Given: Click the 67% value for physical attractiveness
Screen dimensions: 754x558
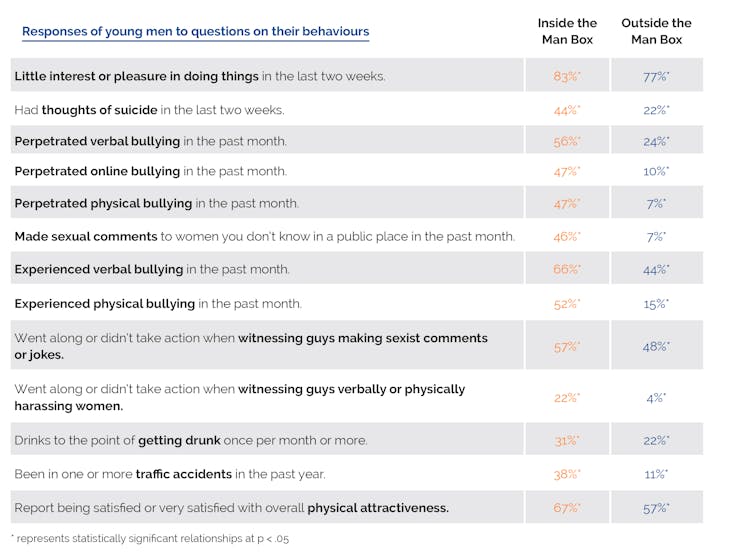Looking at the screenshot, I should [566, 509].
